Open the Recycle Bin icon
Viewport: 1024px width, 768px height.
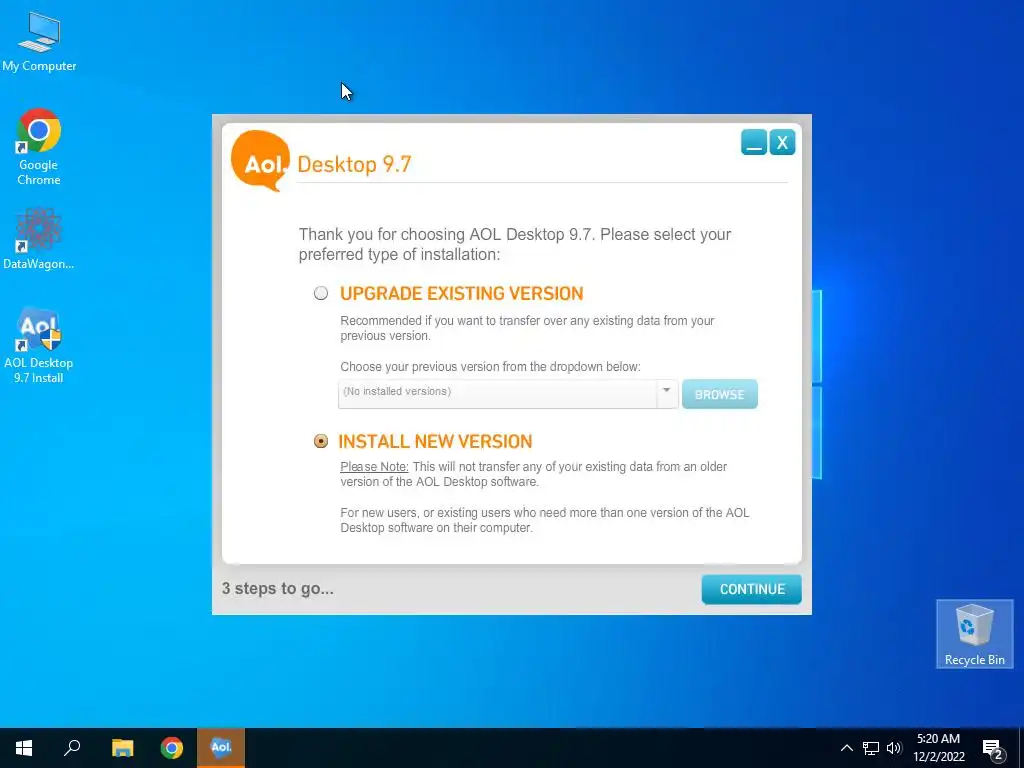[x=974, y=634]
